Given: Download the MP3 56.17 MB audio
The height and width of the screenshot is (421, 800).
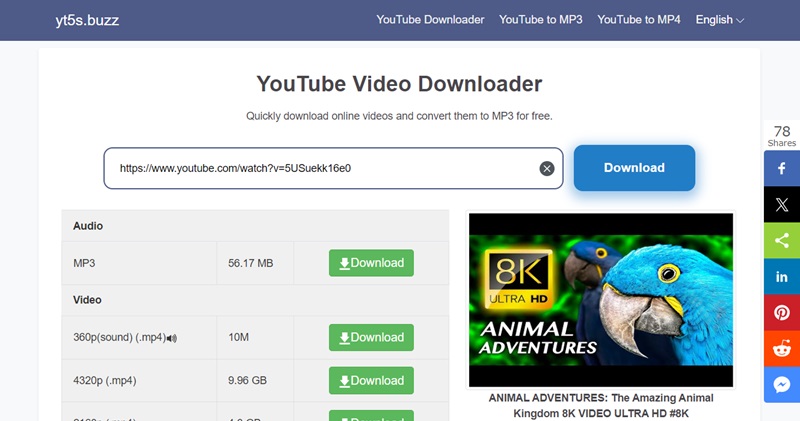Looking at the screenshot, I should point(371,263).
